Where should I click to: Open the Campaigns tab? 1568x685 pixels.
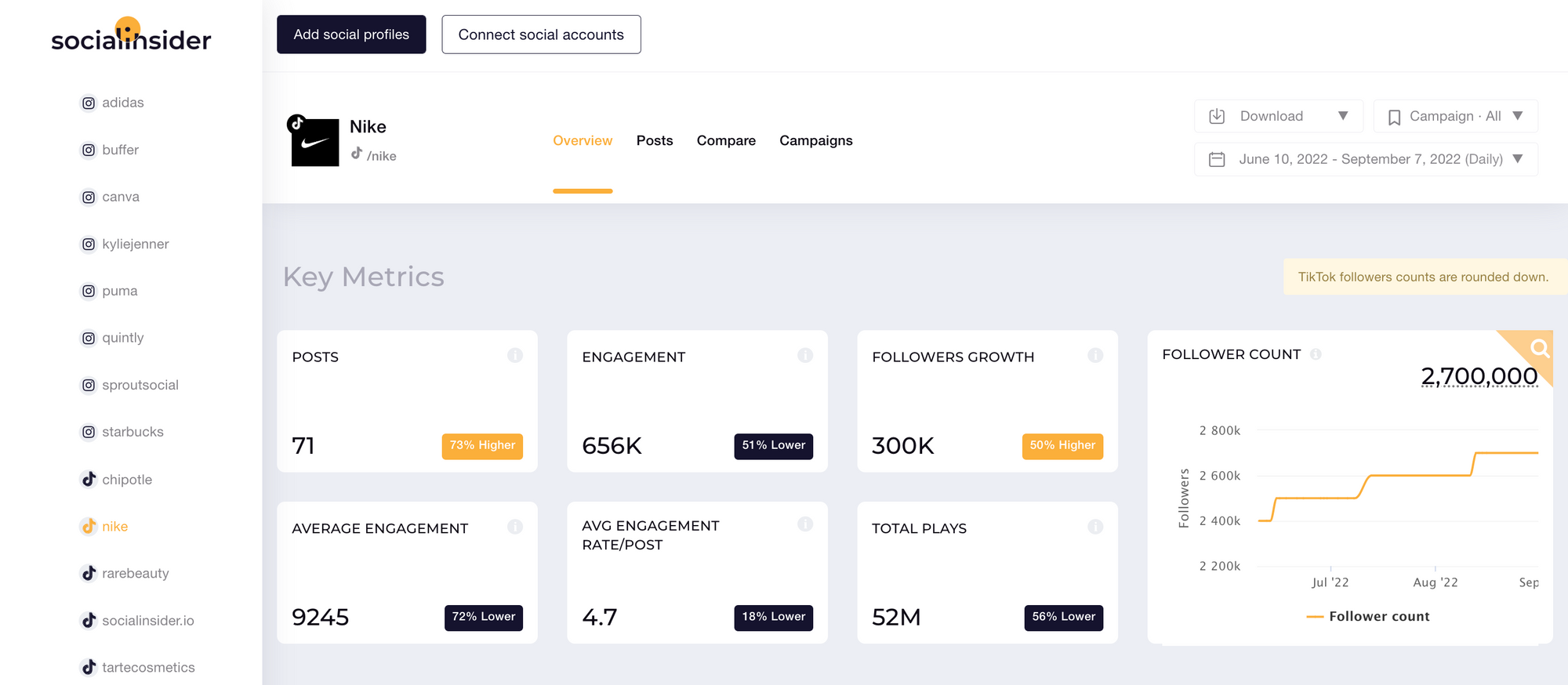(x=815, y=140)
